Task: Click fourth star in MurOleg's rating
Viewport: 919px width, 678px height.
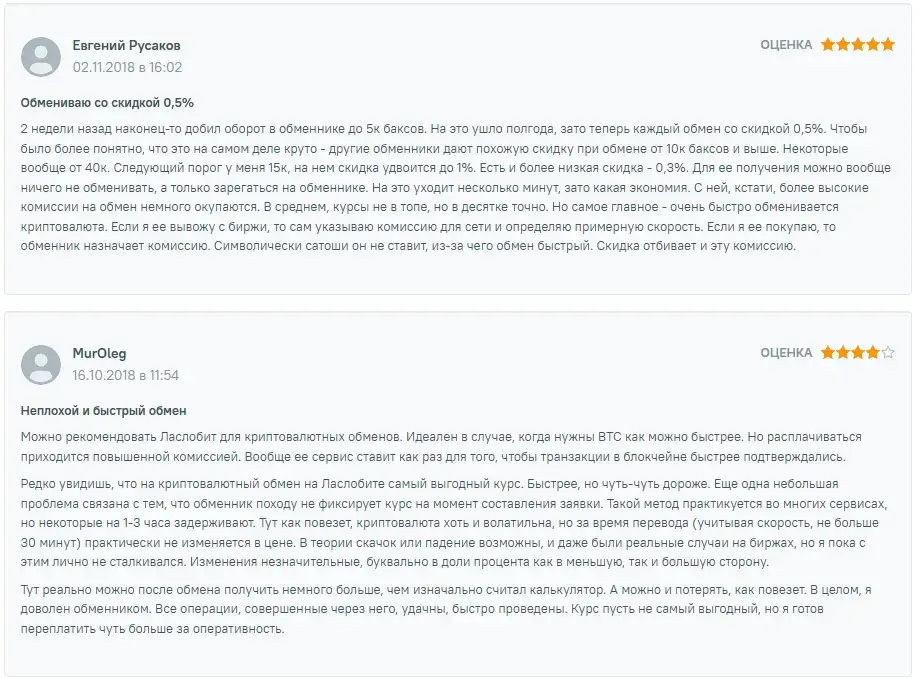Action: click(873, 353)
